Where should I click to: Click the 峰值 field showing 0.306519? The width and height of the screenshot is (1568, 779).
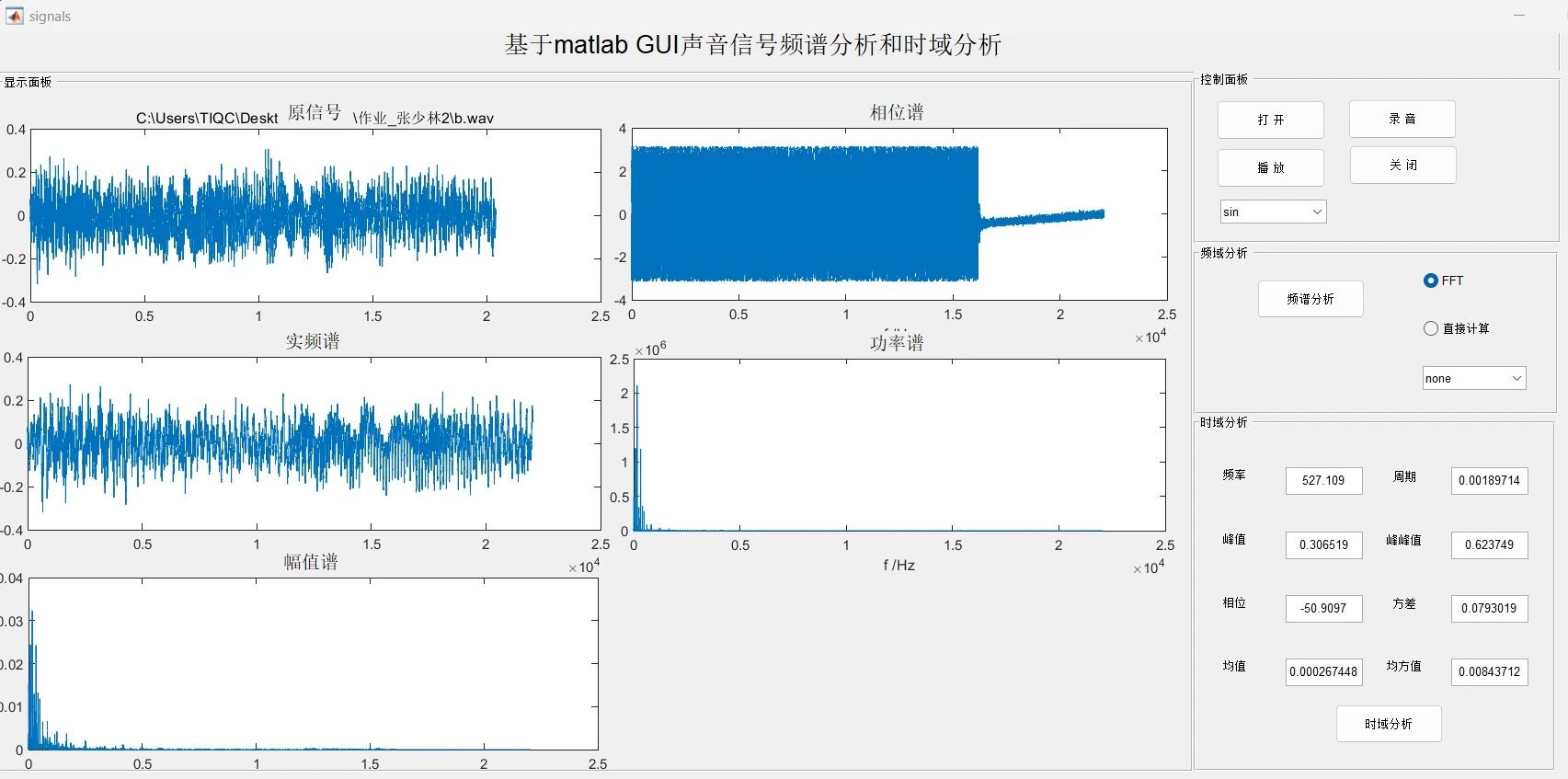1323,544
